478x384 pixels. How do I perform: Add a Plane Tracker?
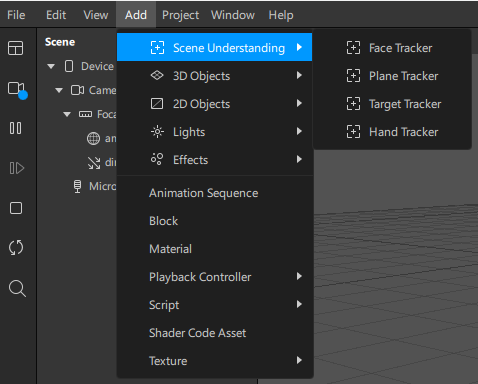(x=392, y=76)
